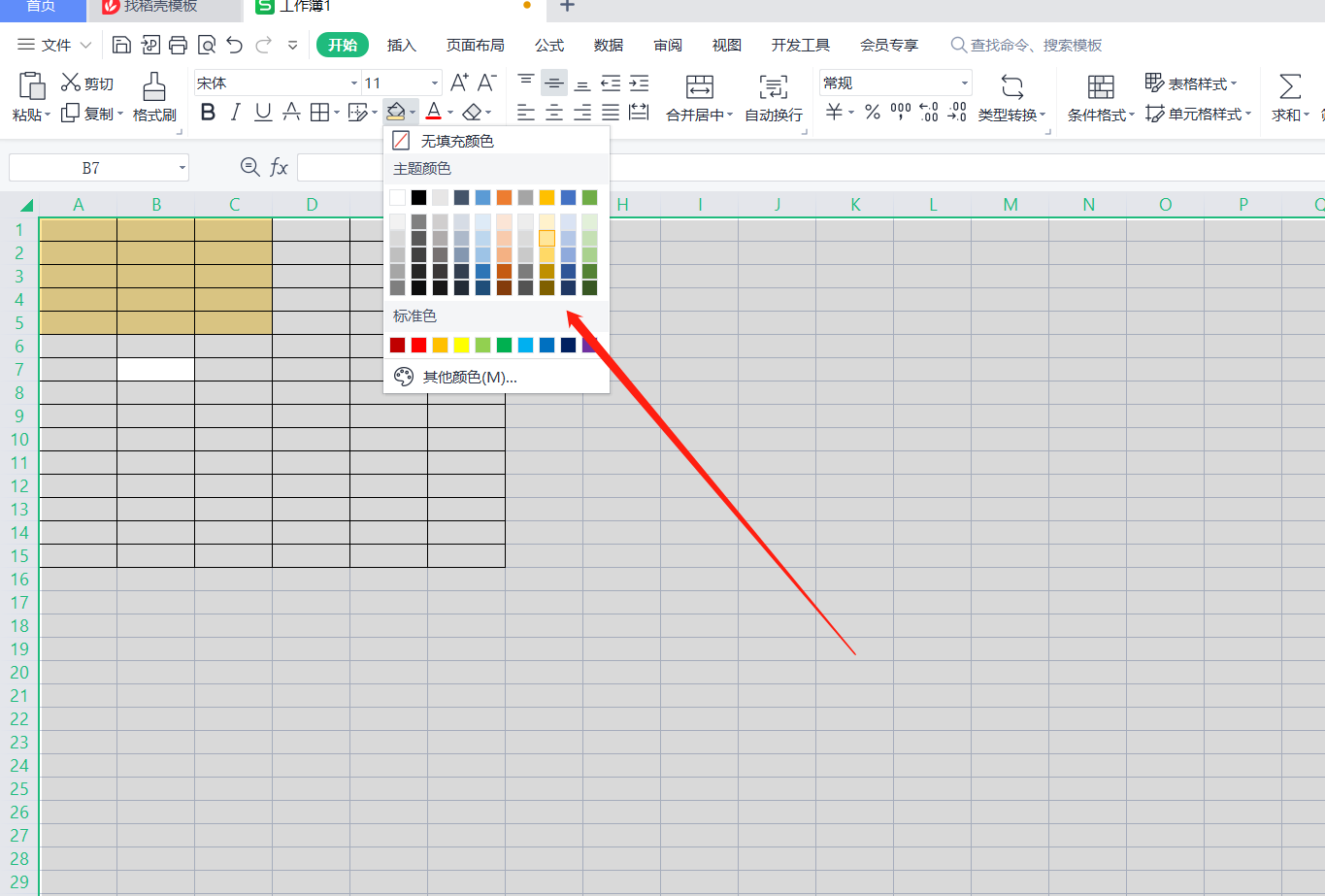Image resolution: width=1325 pixels, height=896 pixels.
Task: Click the Print icon
Action: [178, 45]
